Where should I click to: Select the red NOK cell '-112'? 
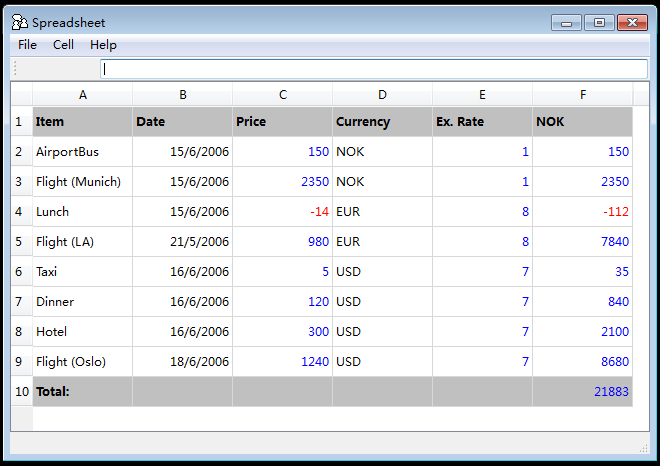[583, 211]
